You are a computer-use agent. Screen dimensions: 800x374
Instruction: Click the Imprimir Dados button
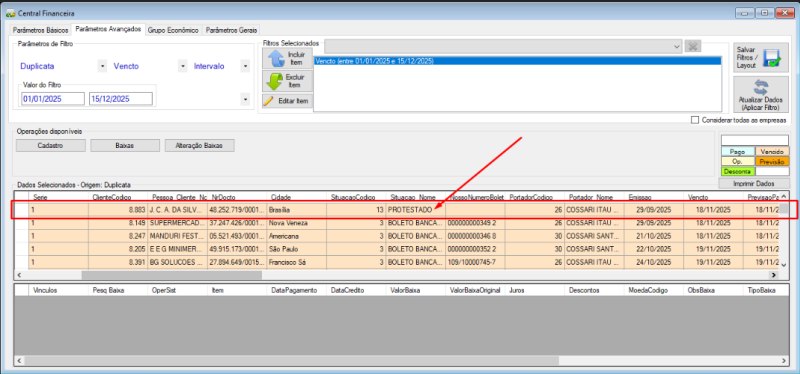click(754, 183)
